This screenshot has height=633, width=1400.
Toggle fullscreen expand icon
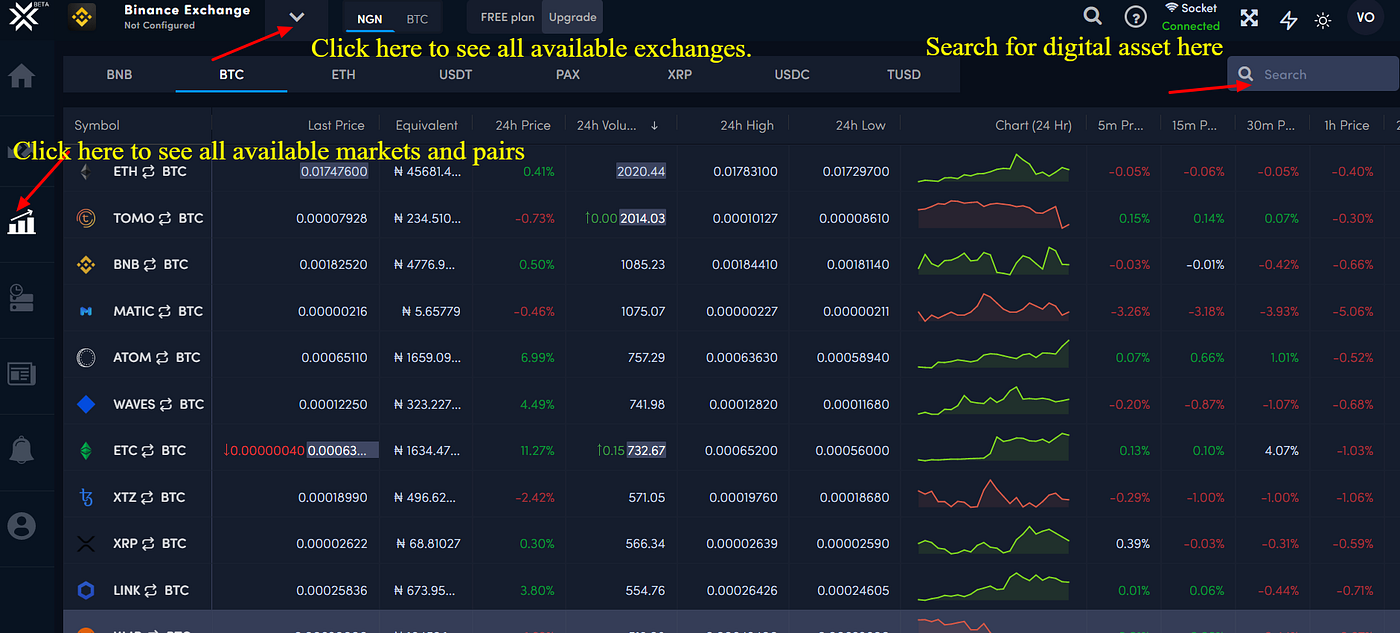tap(1249, 17)
